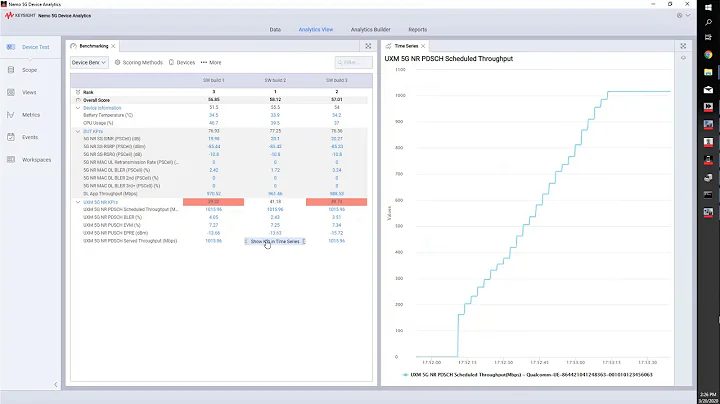Maximize the Benchmarking panel
720x404 pixels.
(x=368, y=46)
